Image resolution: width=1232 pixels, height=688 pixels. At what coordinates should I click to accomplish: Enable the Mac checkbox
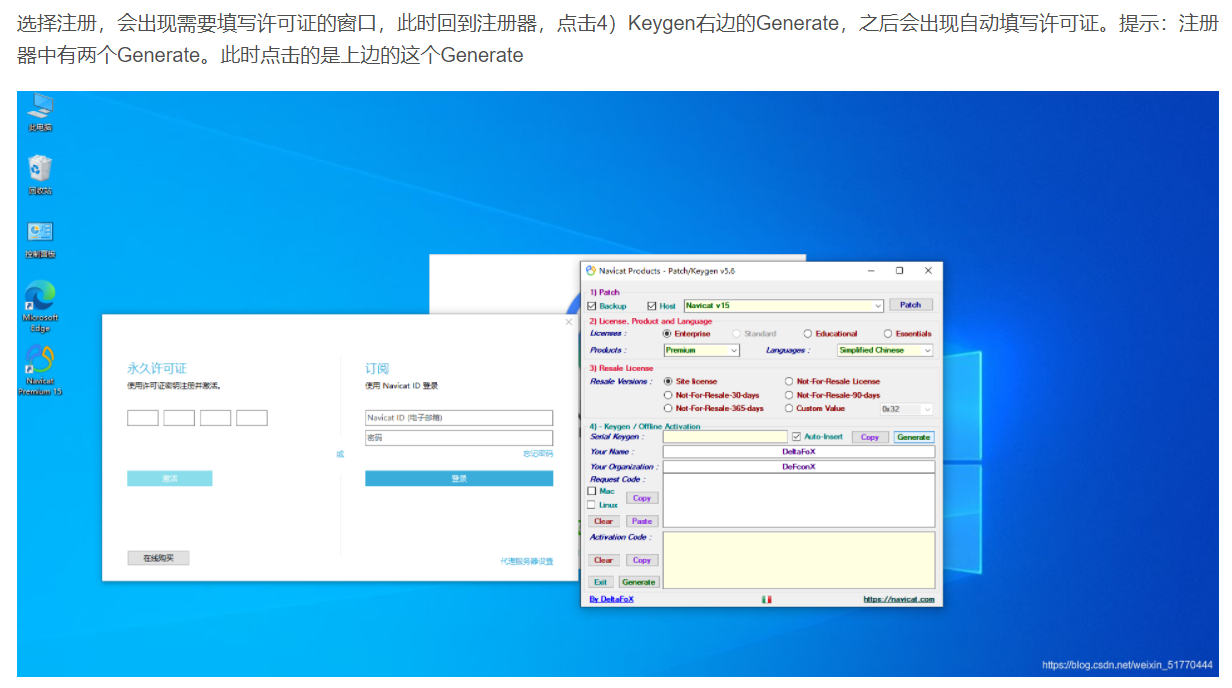pyautogui.click(x=592, y=491)
